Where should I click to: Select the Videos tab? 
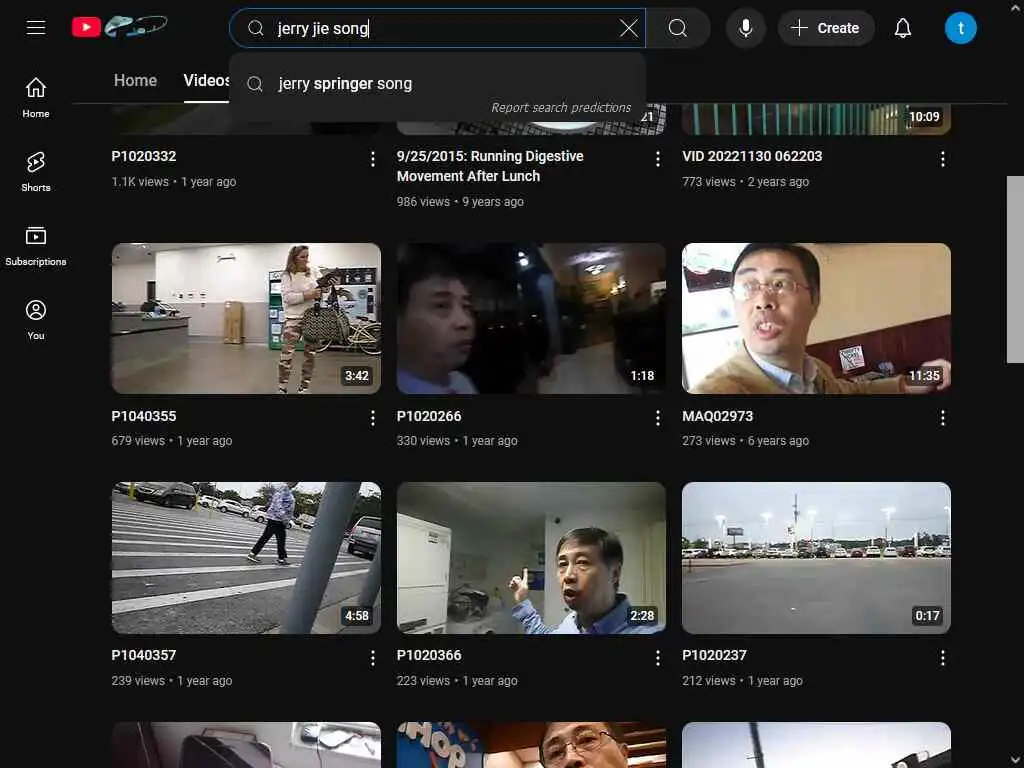(206, 80)
